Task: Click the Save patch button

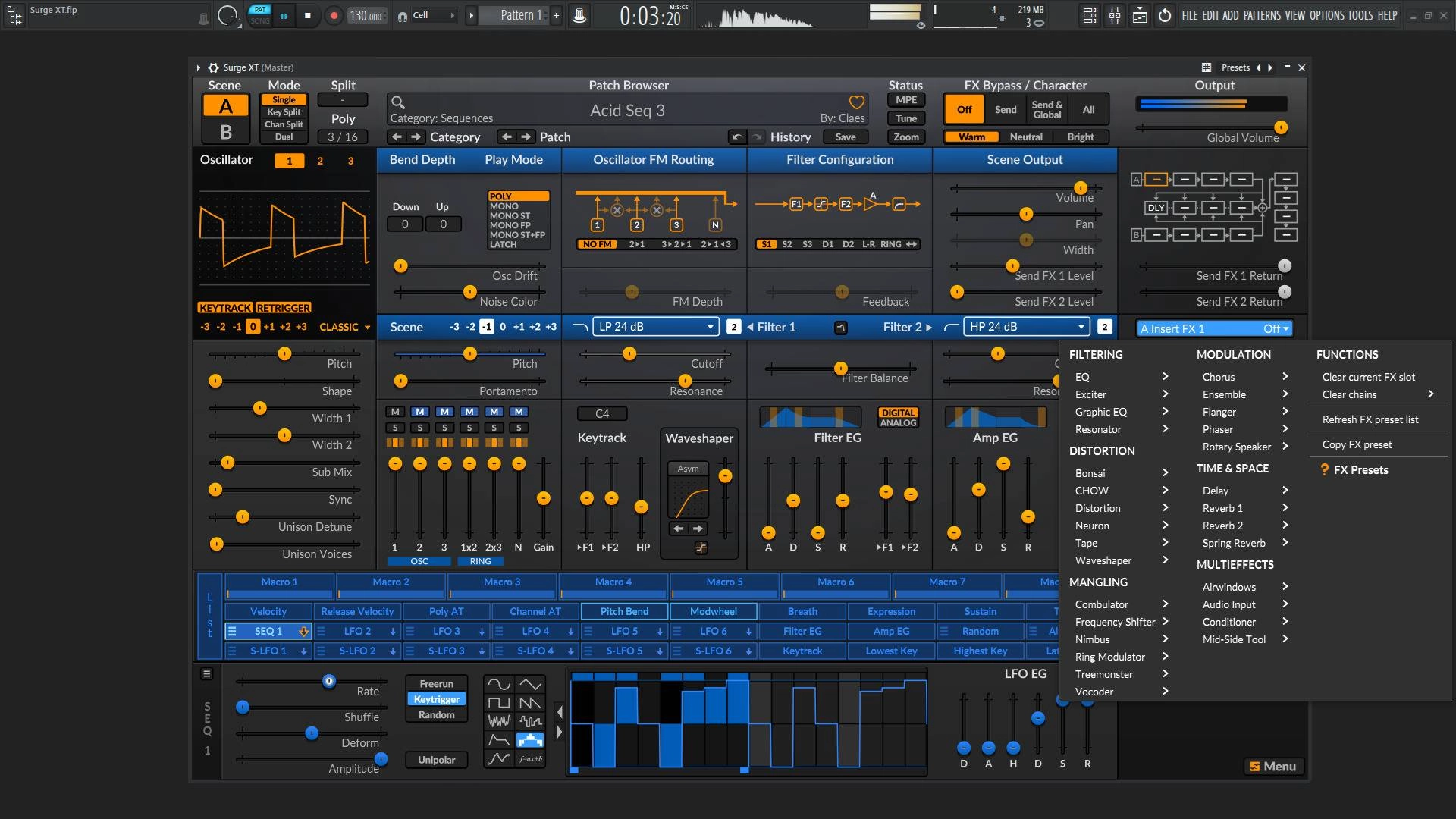Action: click(846, 137)
